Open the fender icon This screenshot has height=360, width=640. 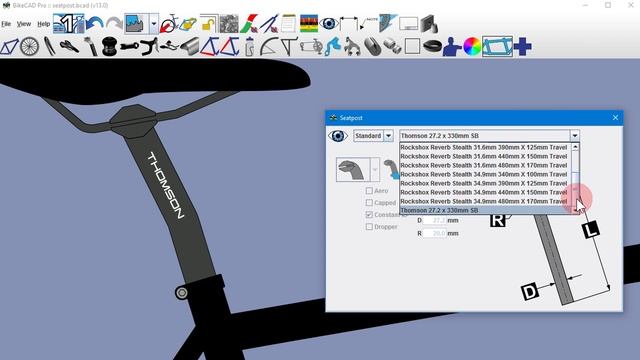[x=269, y=47]
